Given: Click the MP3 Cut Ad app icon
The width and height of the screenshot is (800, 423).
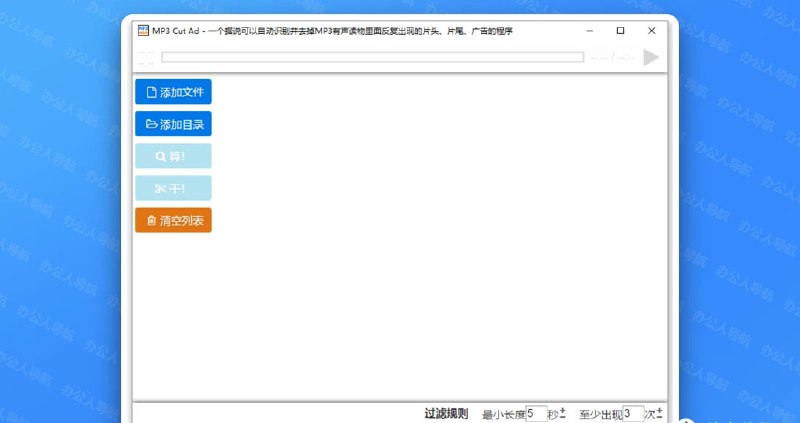Looking at the screenshot, I should (144, 31).
